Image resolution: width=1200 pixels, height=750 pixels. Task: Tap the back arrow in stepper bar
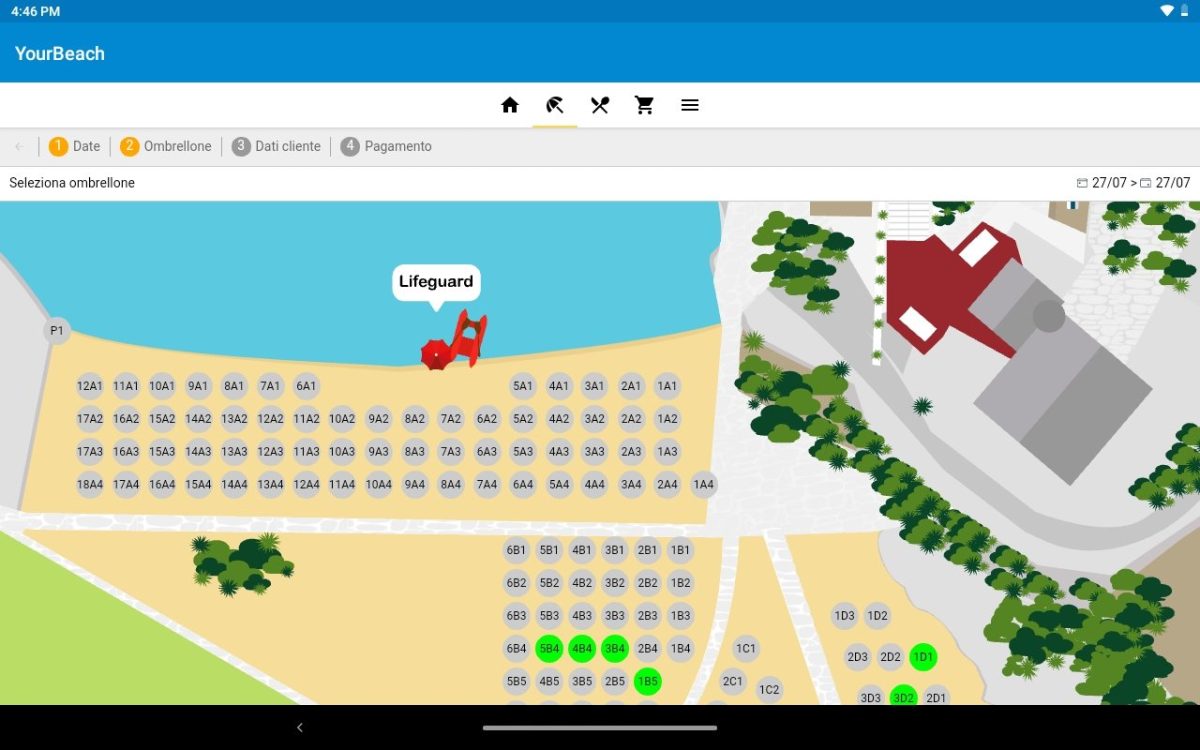click(18, 147)
